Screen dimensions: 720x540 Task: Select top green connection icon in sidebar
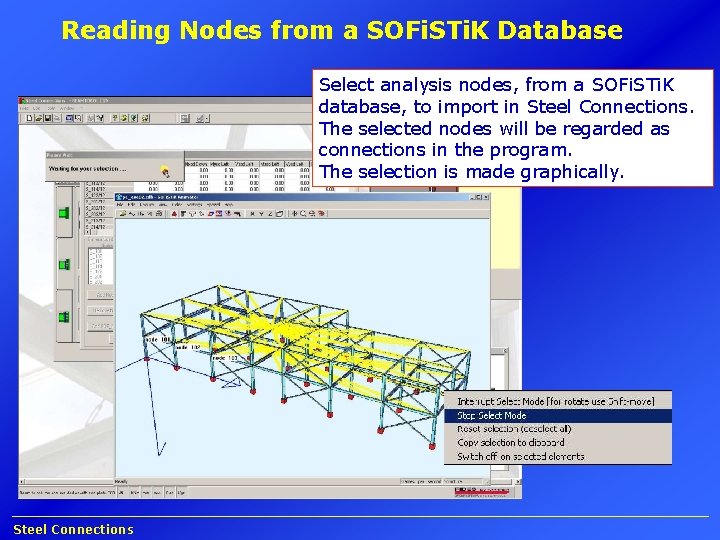pyautogui.click(x=64, y=213)
